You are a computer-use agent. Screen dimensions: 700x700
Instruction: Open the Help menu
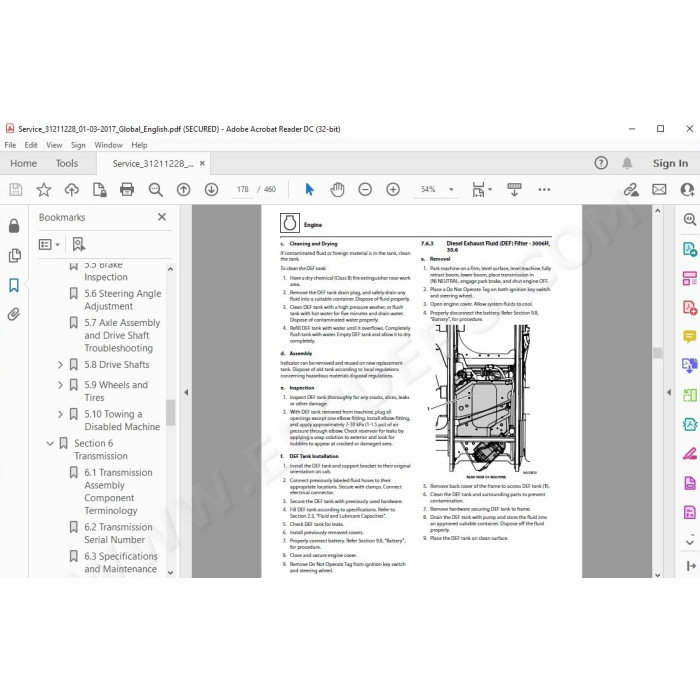pos(139,145)
